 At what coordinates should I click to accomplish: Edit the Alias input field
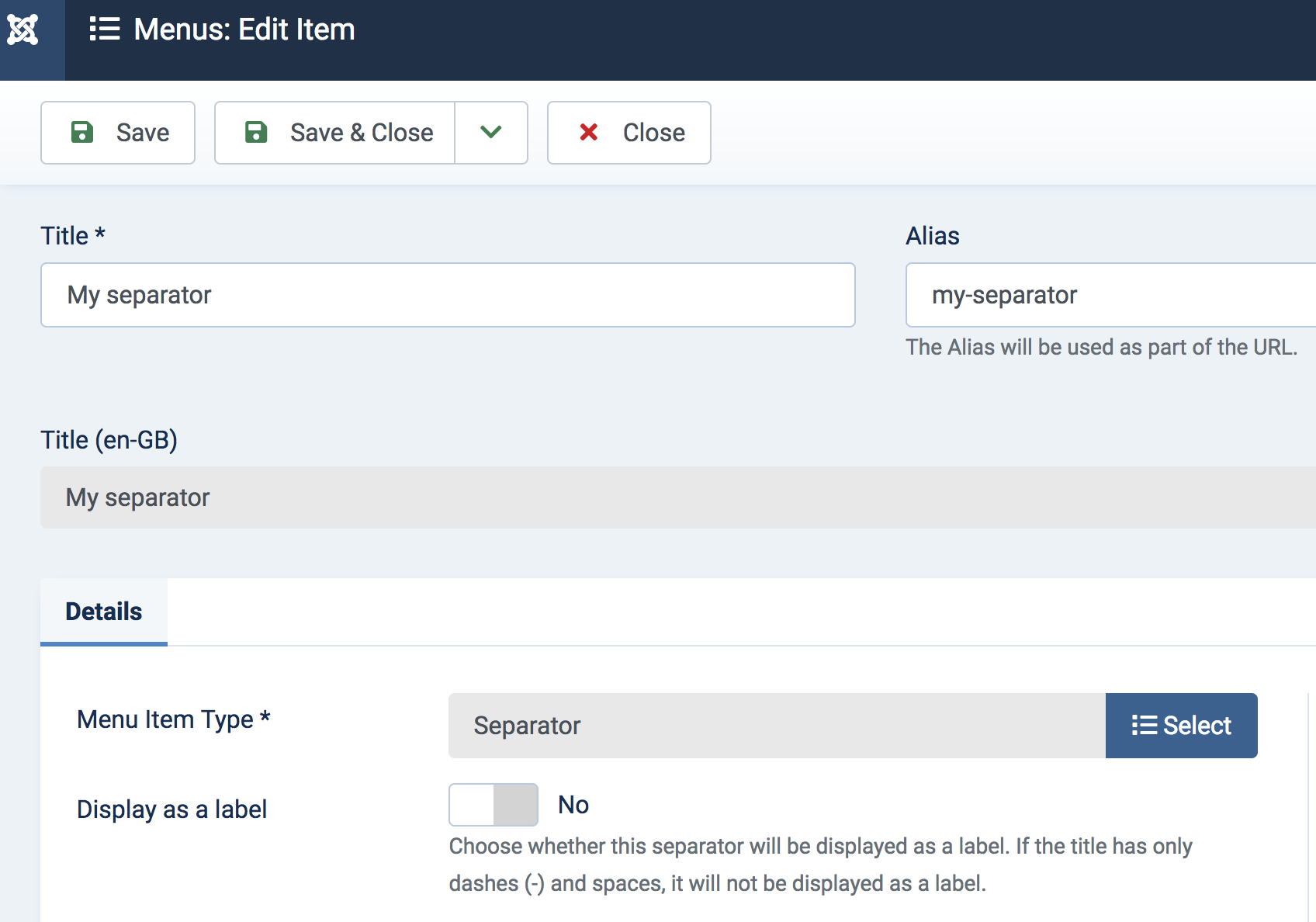1111,295
